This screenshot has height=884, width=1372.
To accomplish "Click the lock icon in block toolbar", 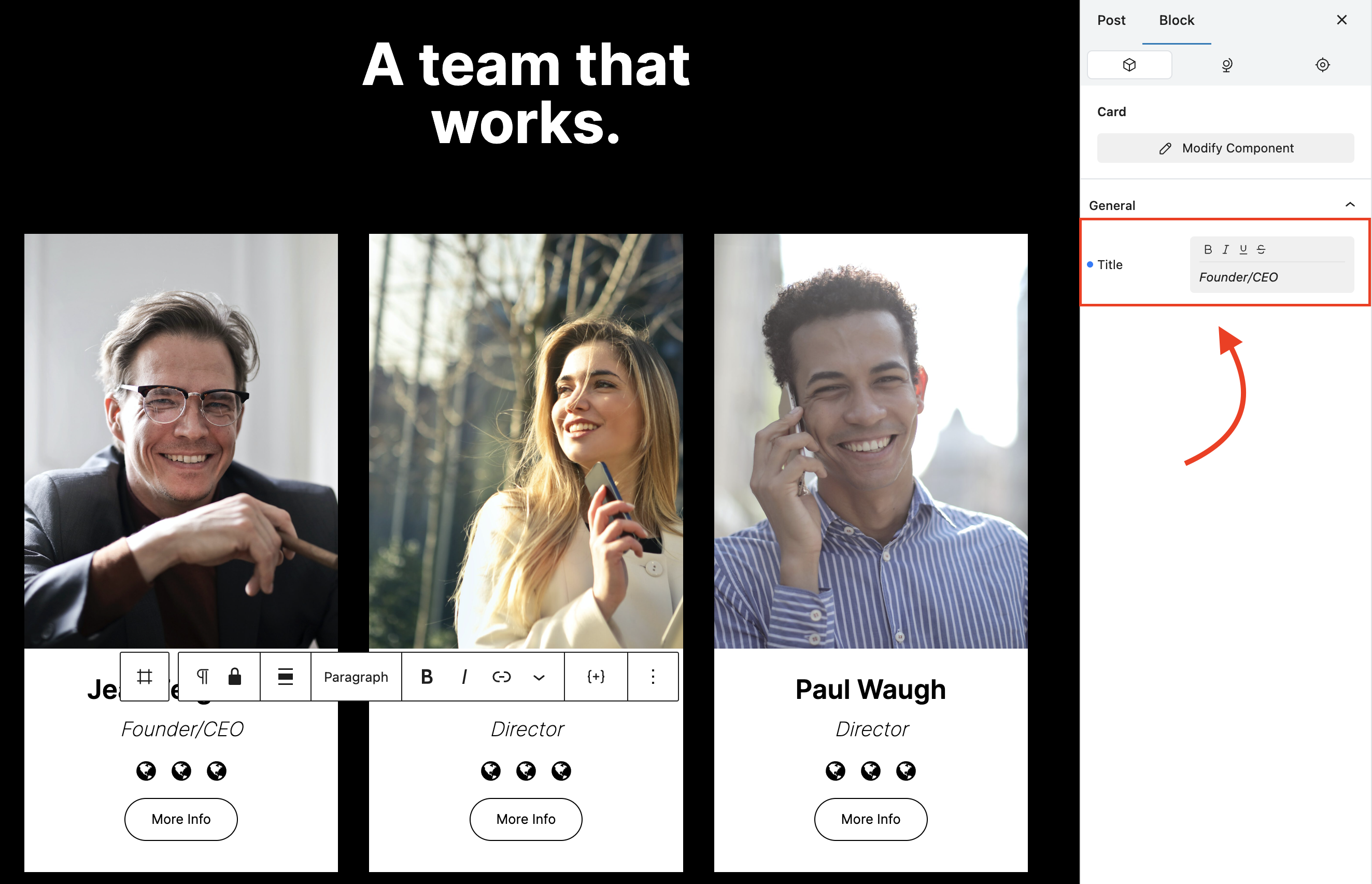I will coord(235,676).
